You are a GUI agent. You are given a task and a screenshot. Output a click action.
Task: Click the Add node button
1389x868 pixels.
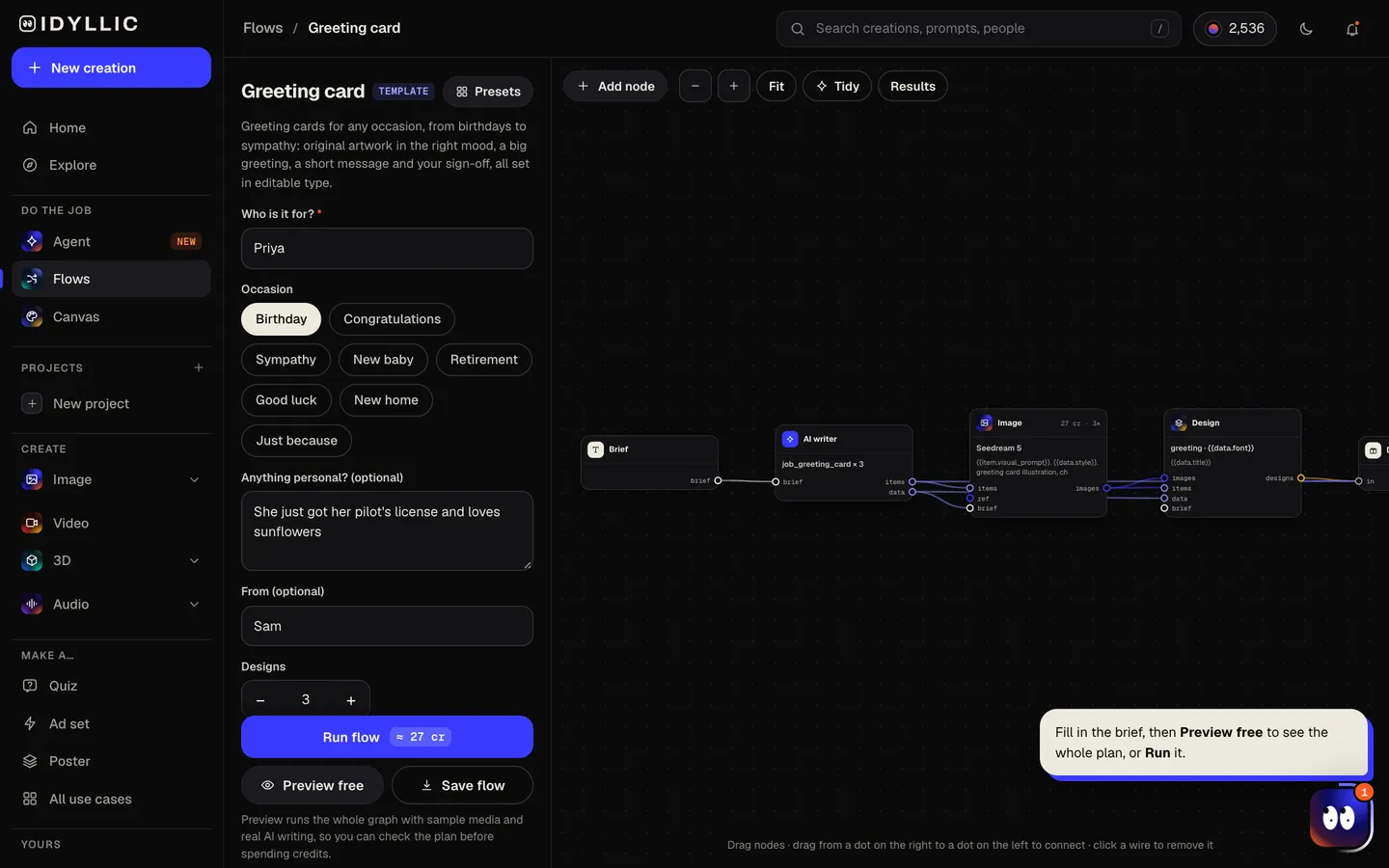point(615,86)
